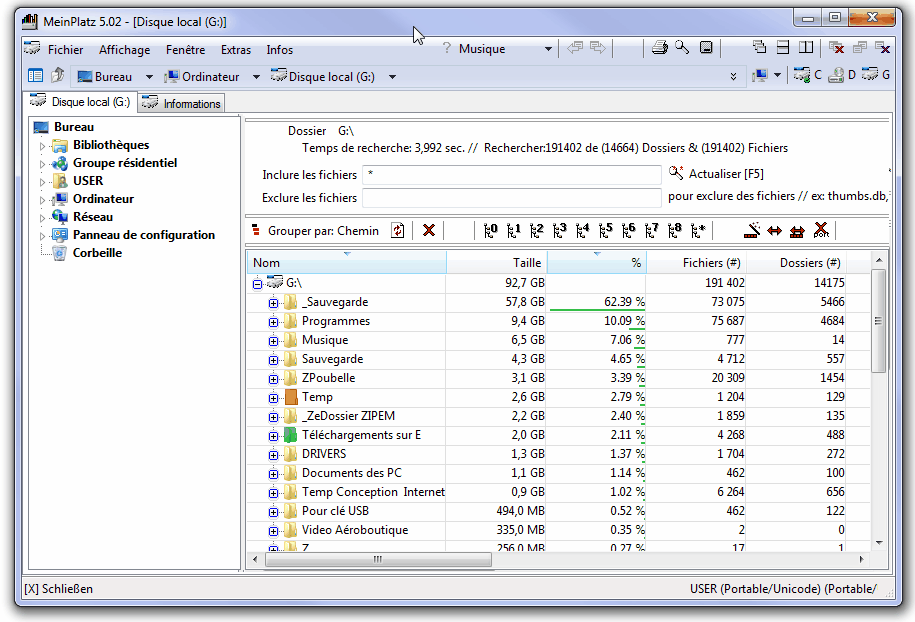The height and width of the screenshot is (622, 915).
Task: Sort by the Nom column header
Action: [x=347, y=263]
